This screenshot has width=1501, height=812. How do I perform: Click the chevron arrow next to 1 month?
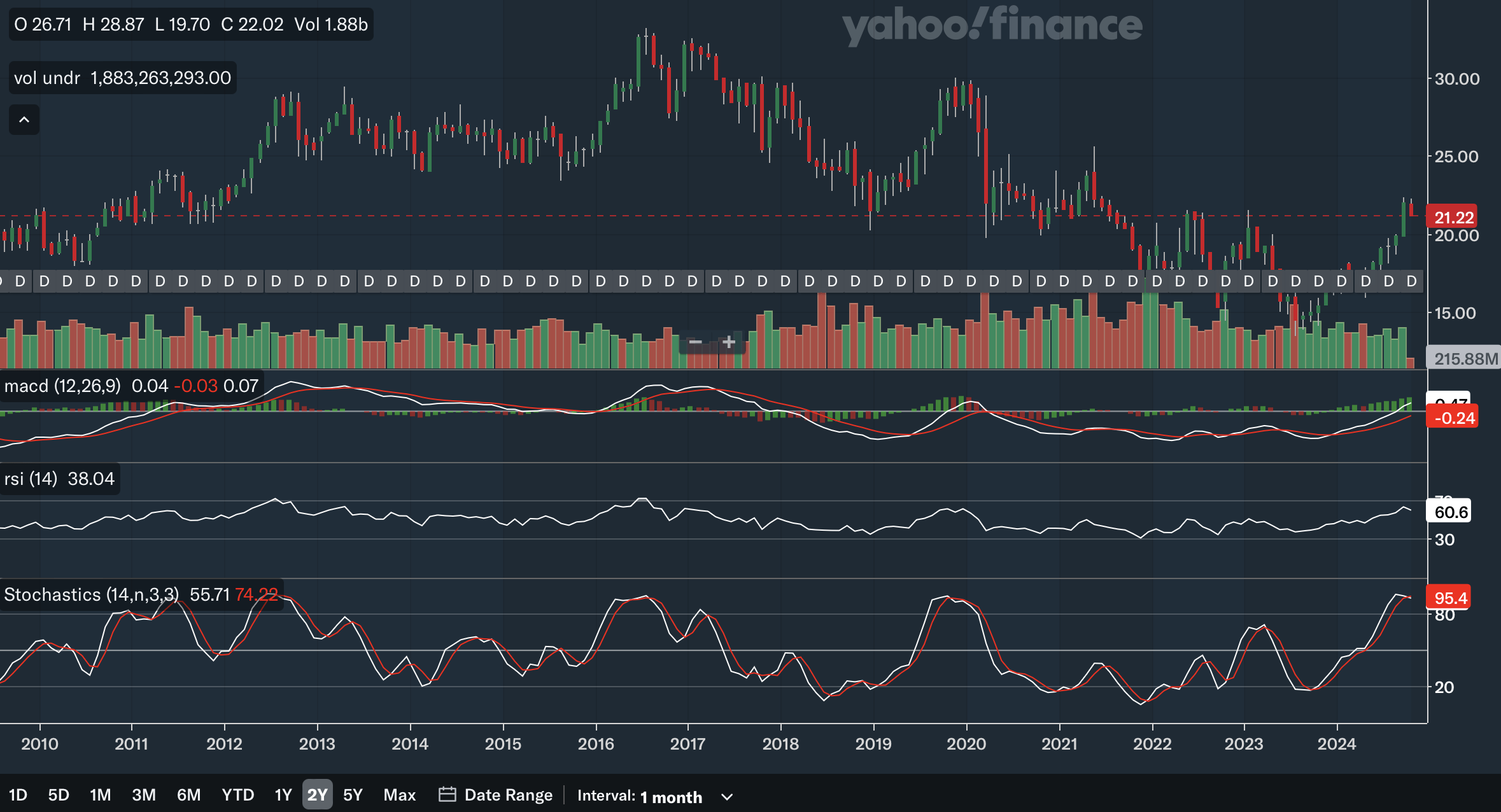727,797
